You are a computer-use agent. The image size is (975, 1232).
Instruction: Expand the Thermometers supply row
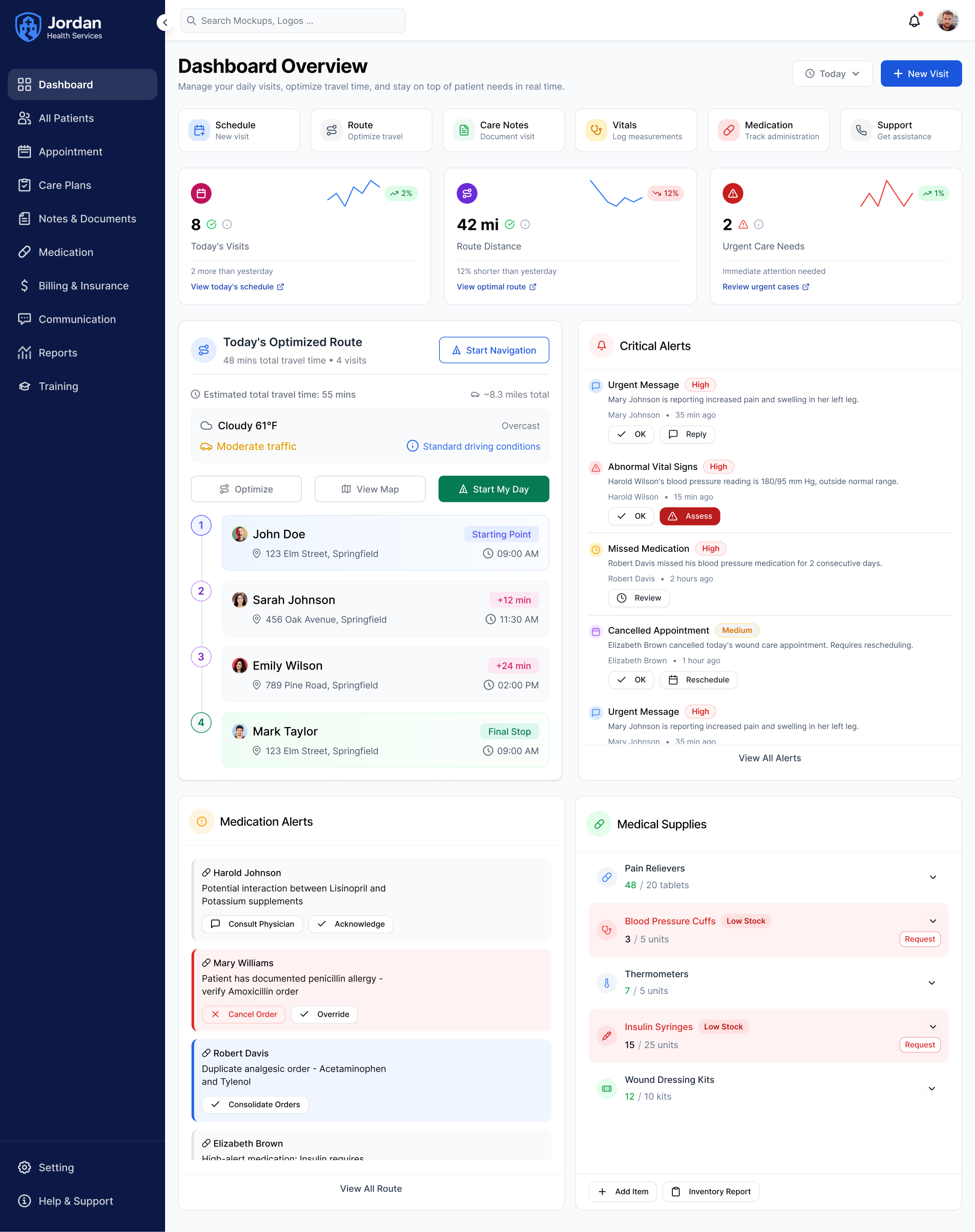(x=932, y=983)
